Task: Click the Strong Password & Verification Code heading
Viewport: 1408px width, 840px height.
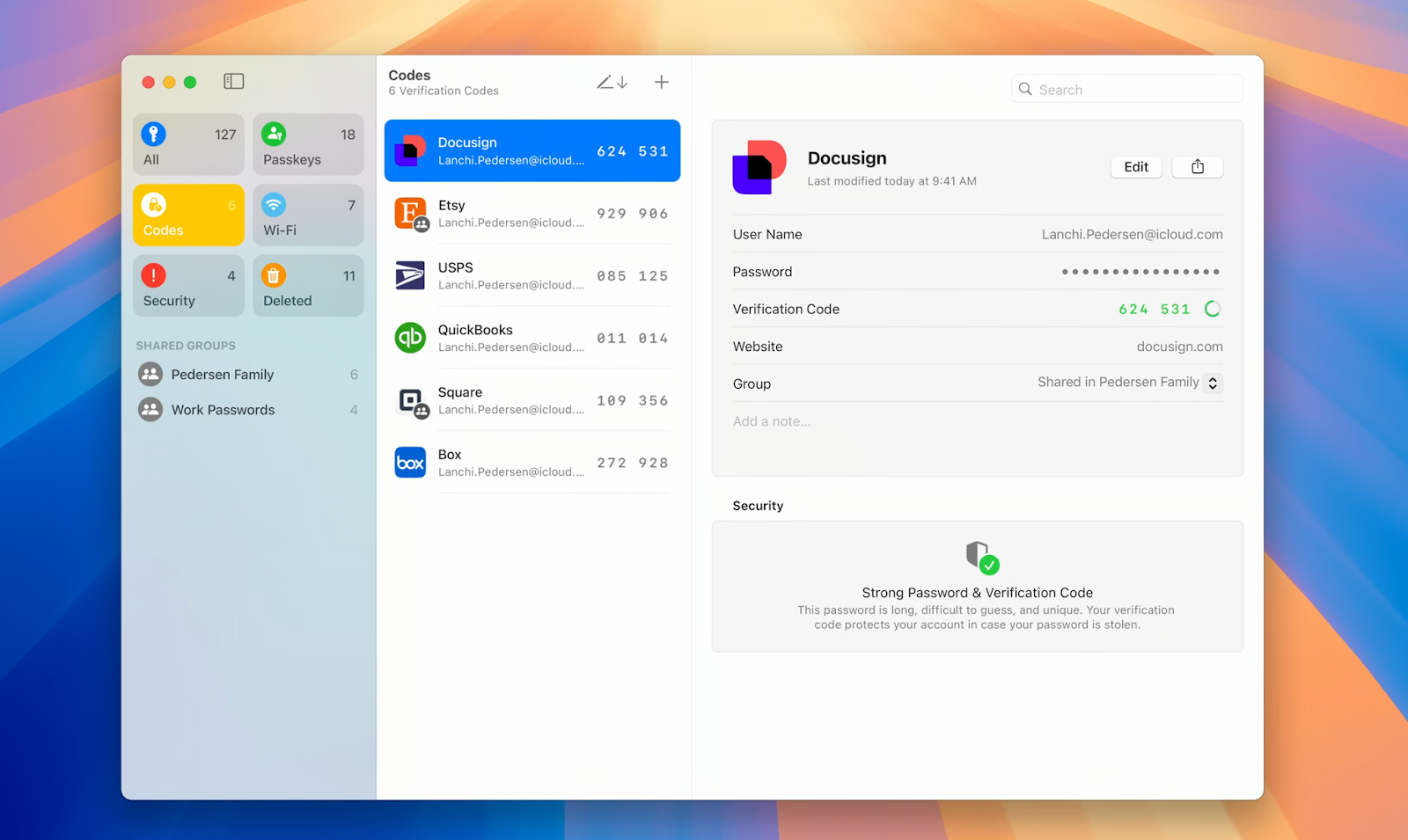Action: click(977, 593)
